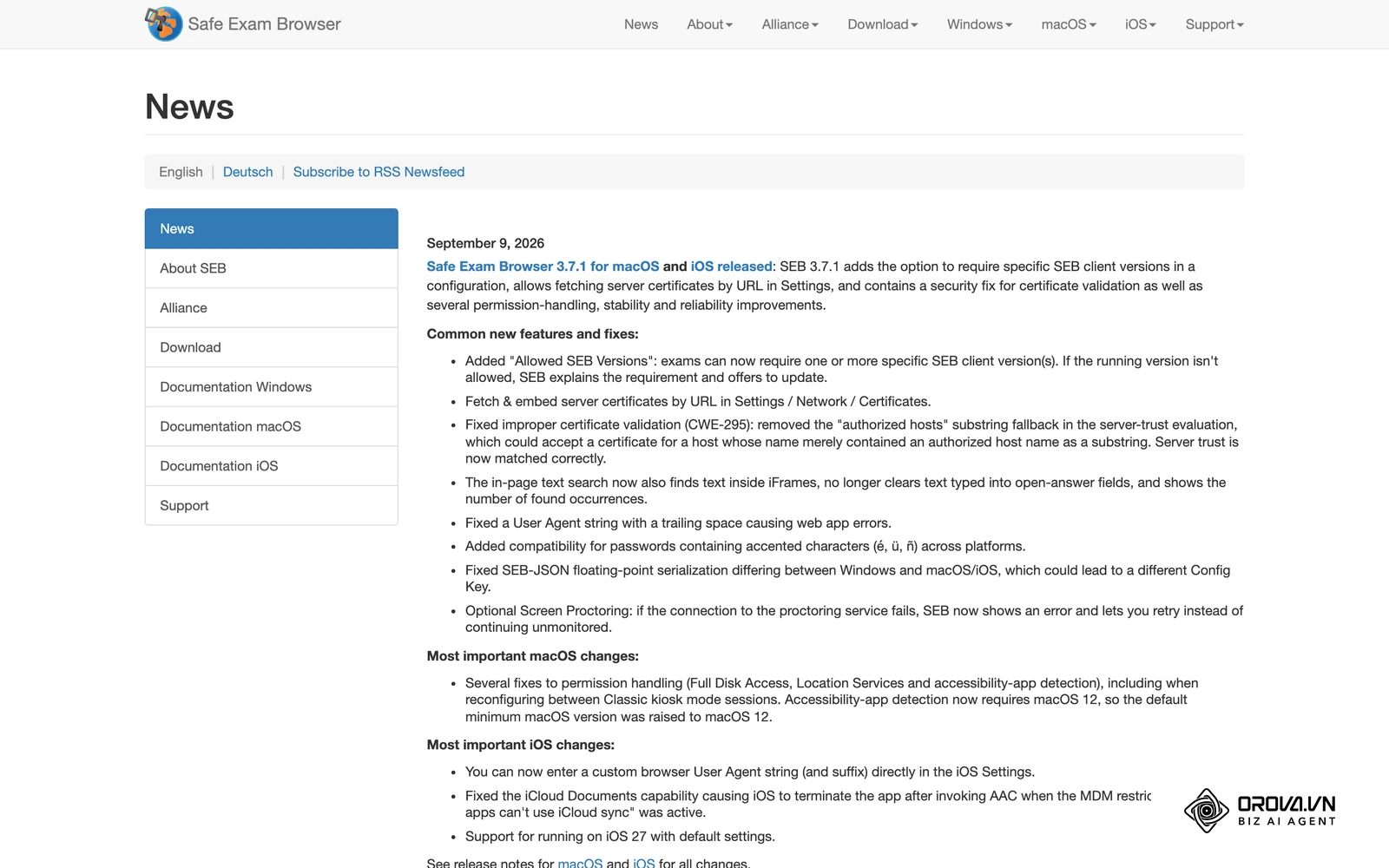Click the Fetch & embed server certificates bullet

698,402
